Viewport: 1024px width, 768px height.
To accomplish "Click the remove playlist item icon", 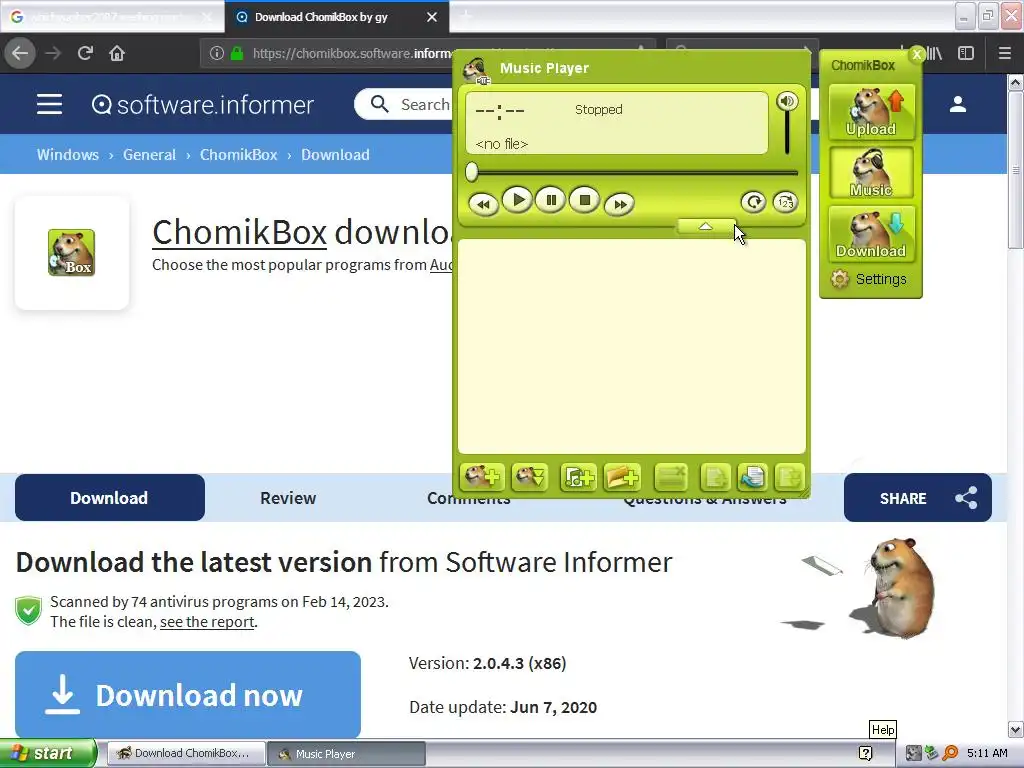I will [671, 477].
